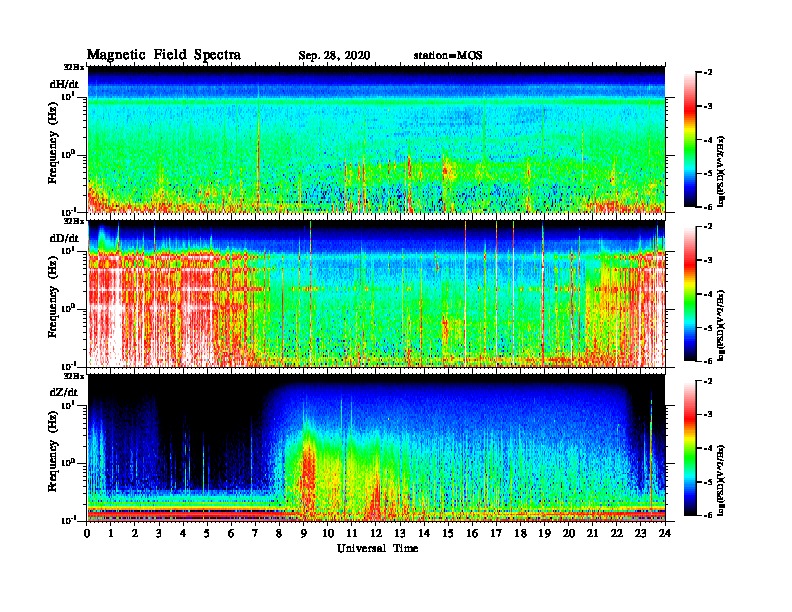Click the x-axis tick label "15"
The image size is (792, 612).
tap(448, 534)
